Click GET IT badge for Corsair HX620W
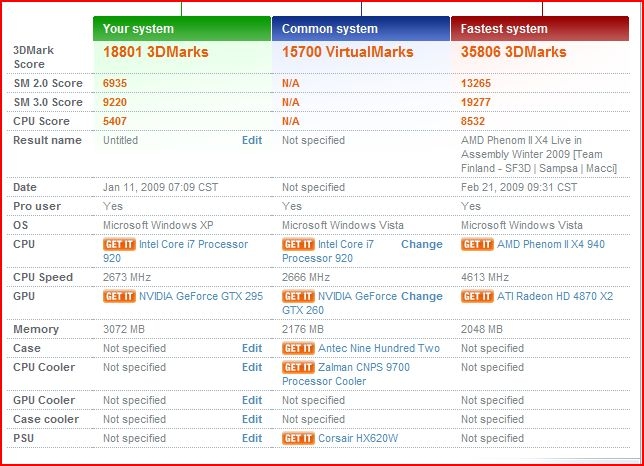The width and height of the screenshot is (644, 466). coord(298,438)
